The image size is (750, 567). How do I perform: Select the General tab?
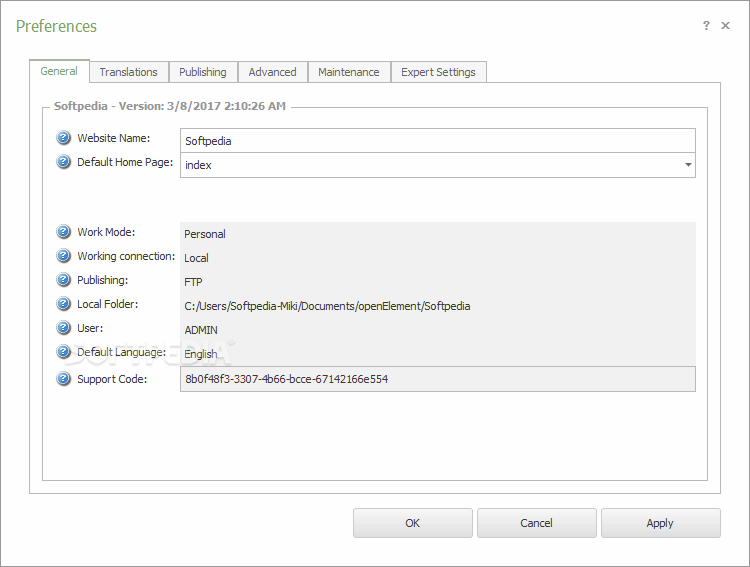[x=59, y=71]
